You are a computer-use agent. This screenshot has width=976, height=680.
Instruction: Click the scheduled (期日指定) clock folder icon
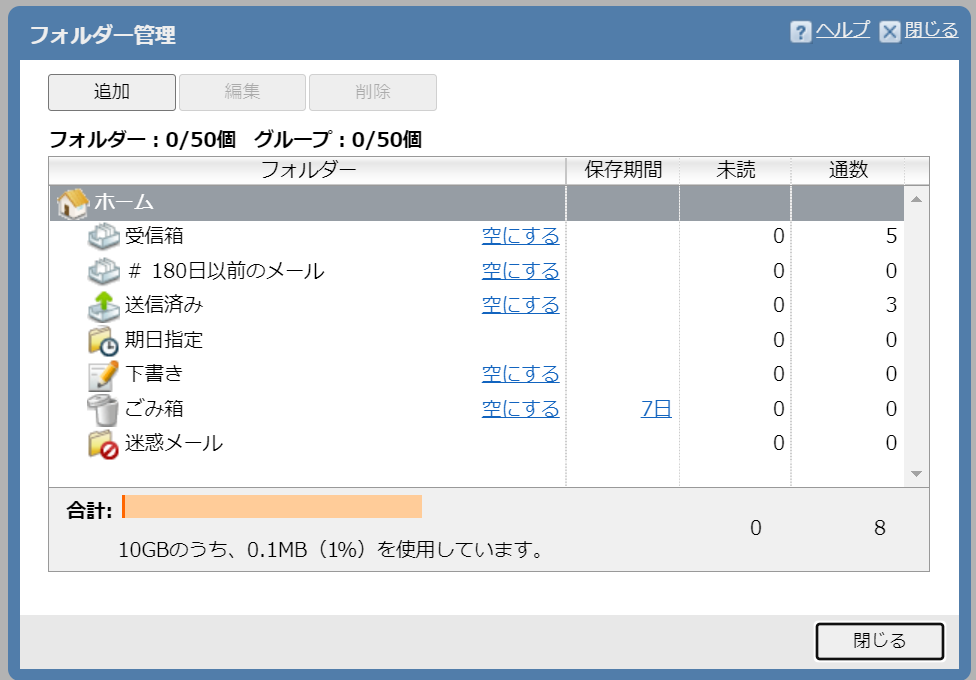tap(103, 340)
